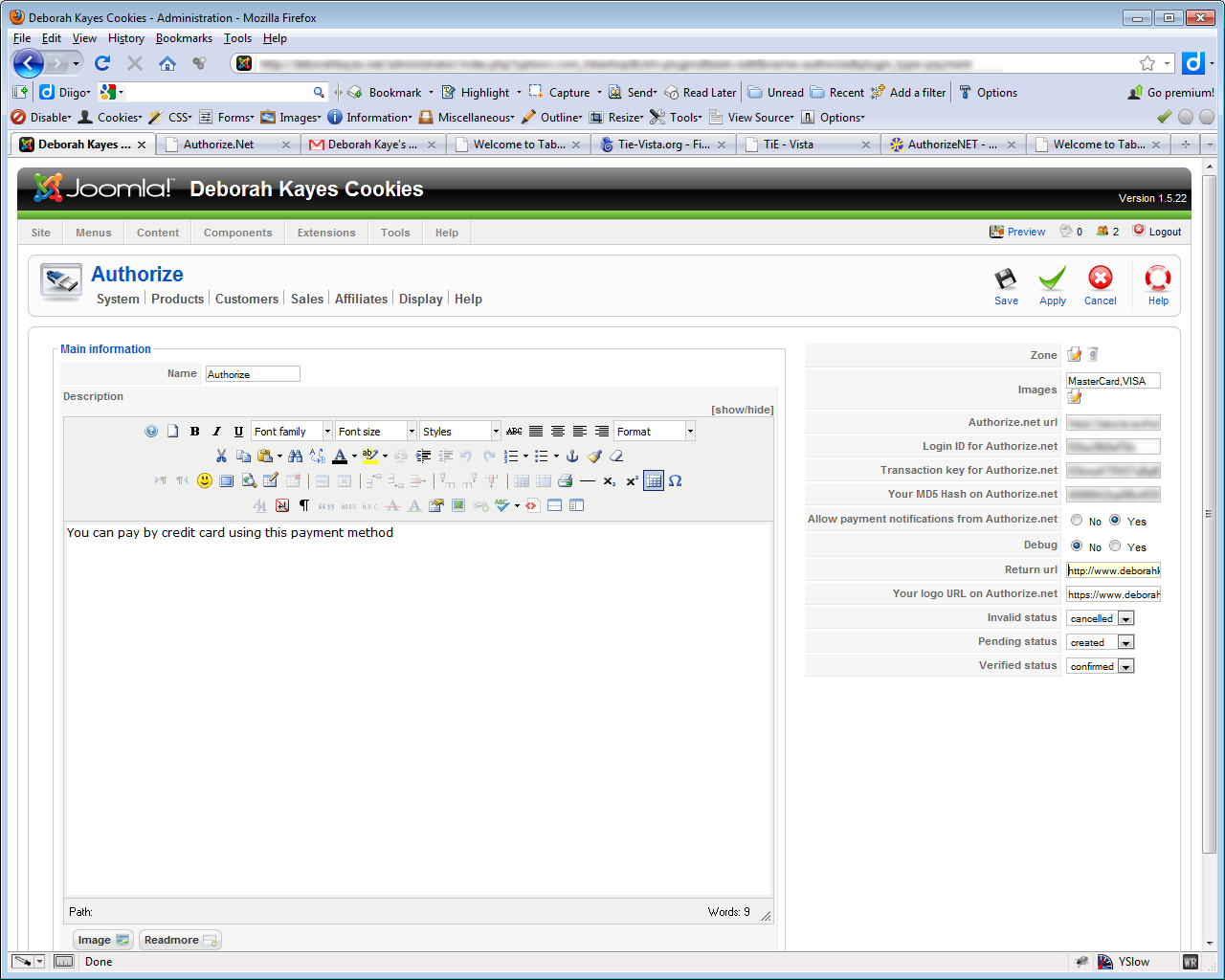
Task: Reload the page in Firefox
Action: 102,63
